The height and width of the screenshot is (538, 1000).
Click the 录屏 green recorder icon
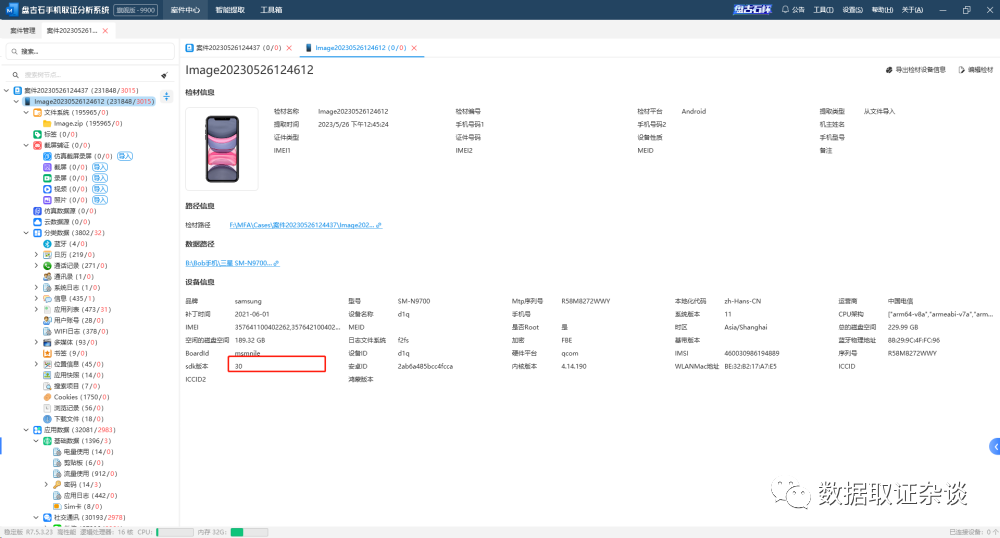tap(47, 178)
